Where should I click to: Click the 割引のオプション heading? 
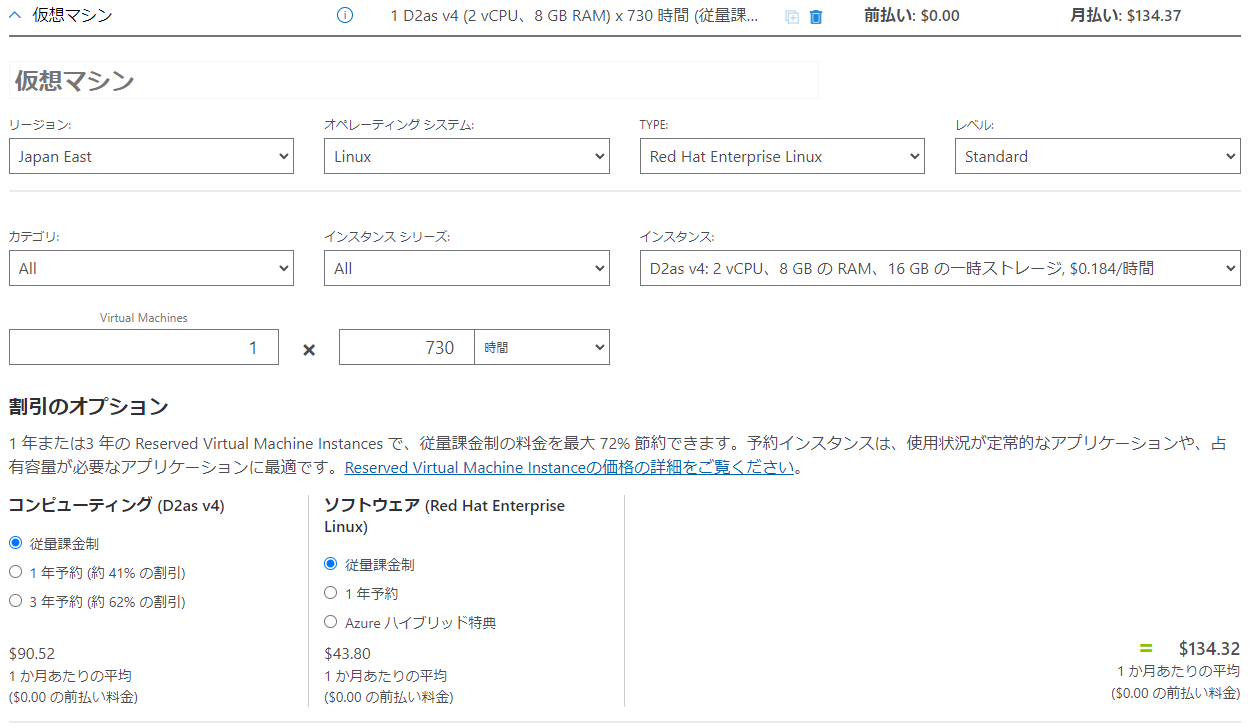pos(89,407)
